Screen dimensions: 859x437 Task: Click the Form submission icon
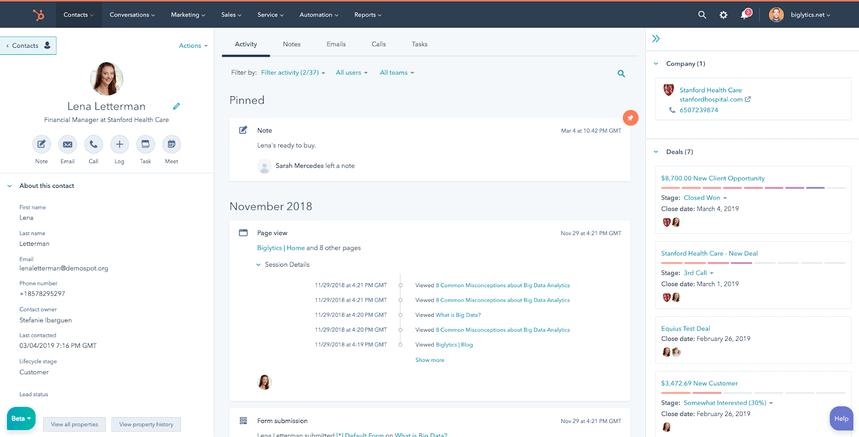(x=243, y=421)
